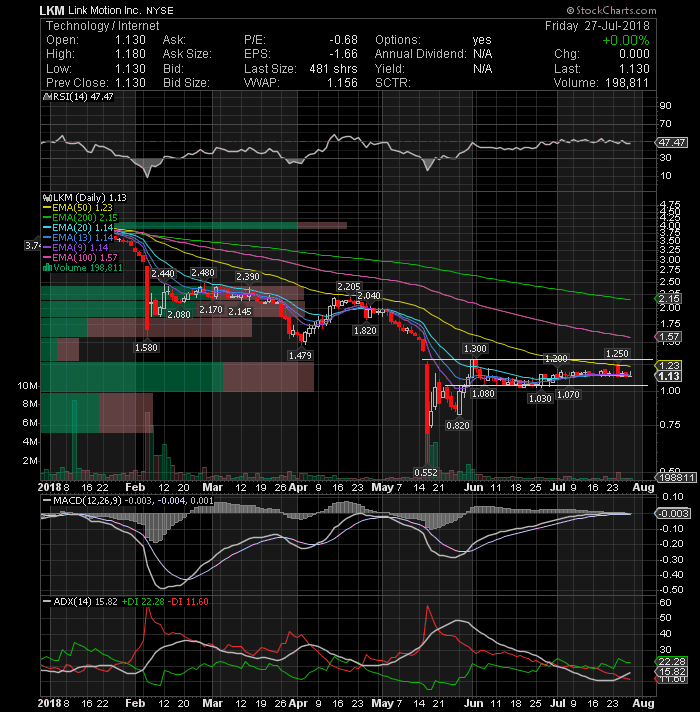Click the Annual Dividend label
This screenshot has width=700, height=712.
[420, 54]
